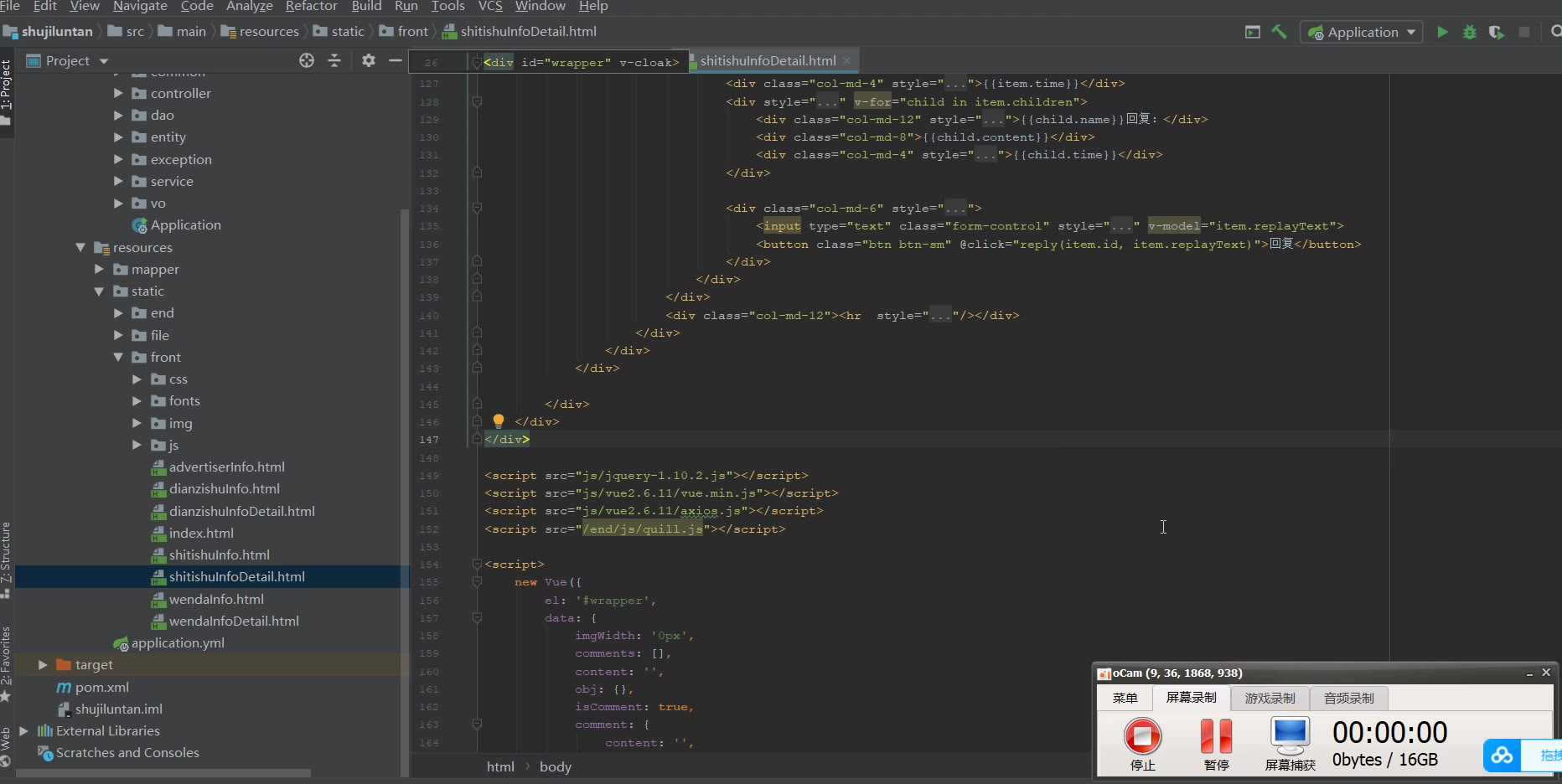This screenshot has height=784, width=1562.
Task: Open the Application run configuration dropdown
Action: point(1362,32)
